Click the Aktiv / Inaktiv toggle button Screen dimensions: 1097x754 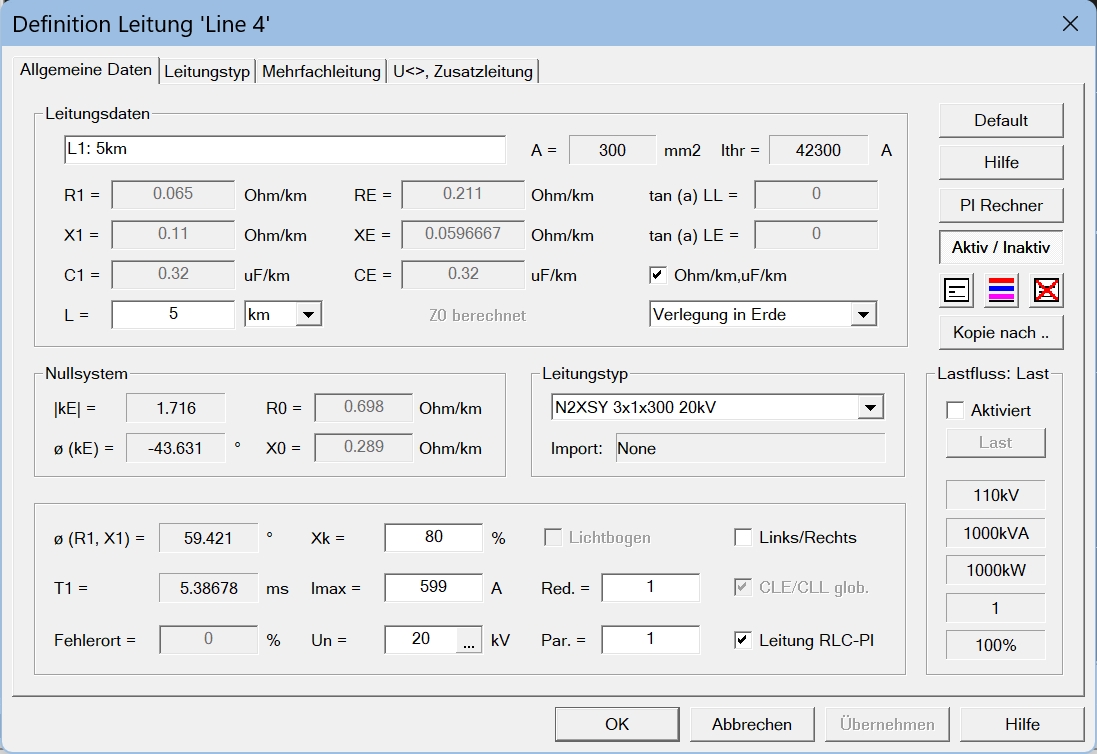[x=1000, y=247]
